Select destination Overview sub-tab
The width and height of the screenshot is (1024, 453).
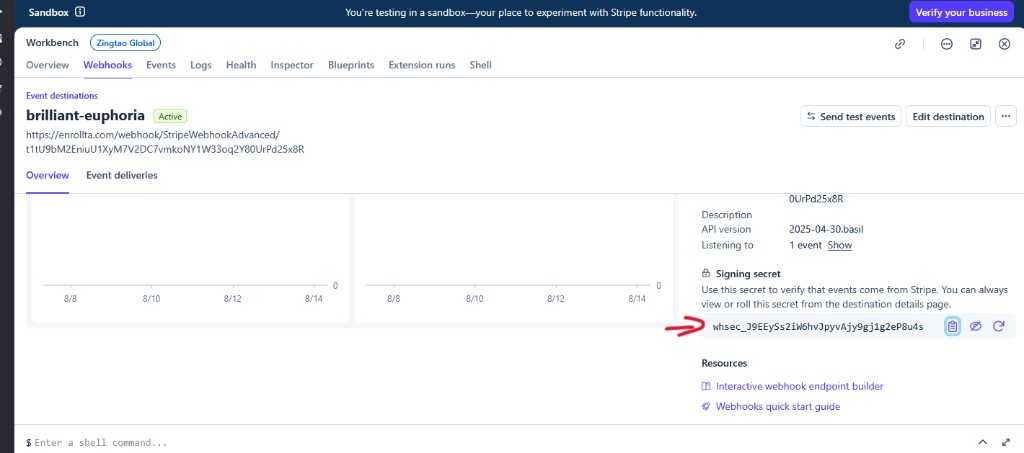[48, 176]
